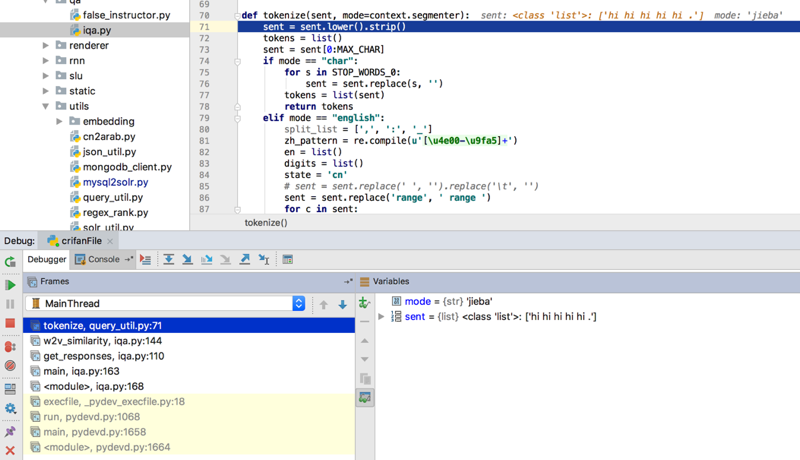The height and width of the screenshot is (460, 800).
Task: Stop the debug session
Action: 10,324
